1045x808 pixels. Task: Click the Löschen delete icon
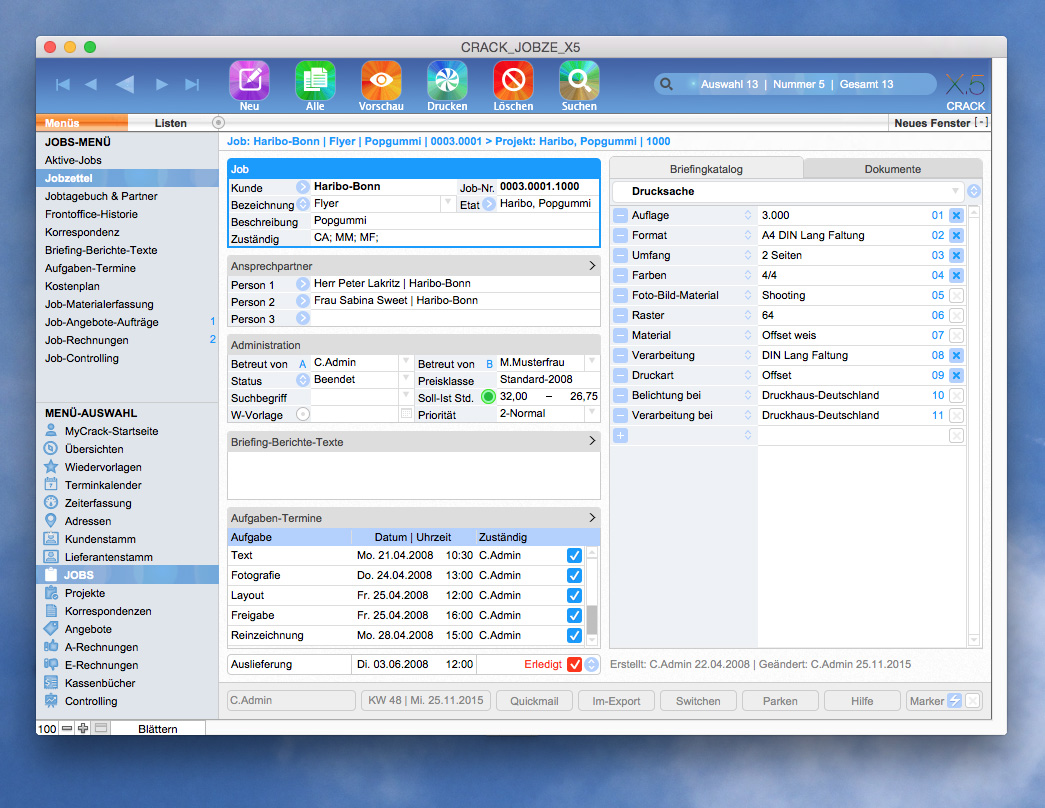pos(513,80)
